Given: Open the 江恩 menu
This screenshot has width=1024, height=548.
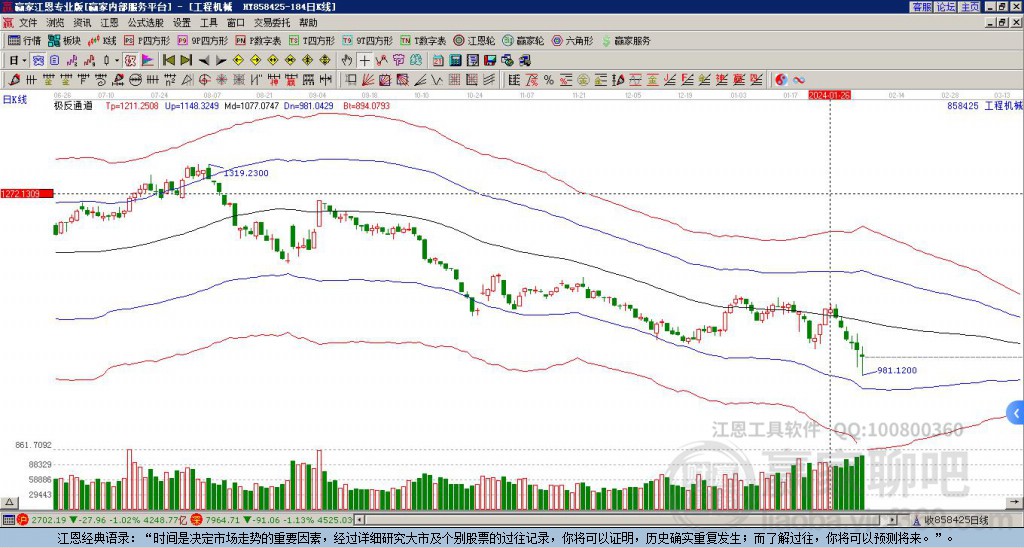Looking at the screenshot, I should (110, 23).
